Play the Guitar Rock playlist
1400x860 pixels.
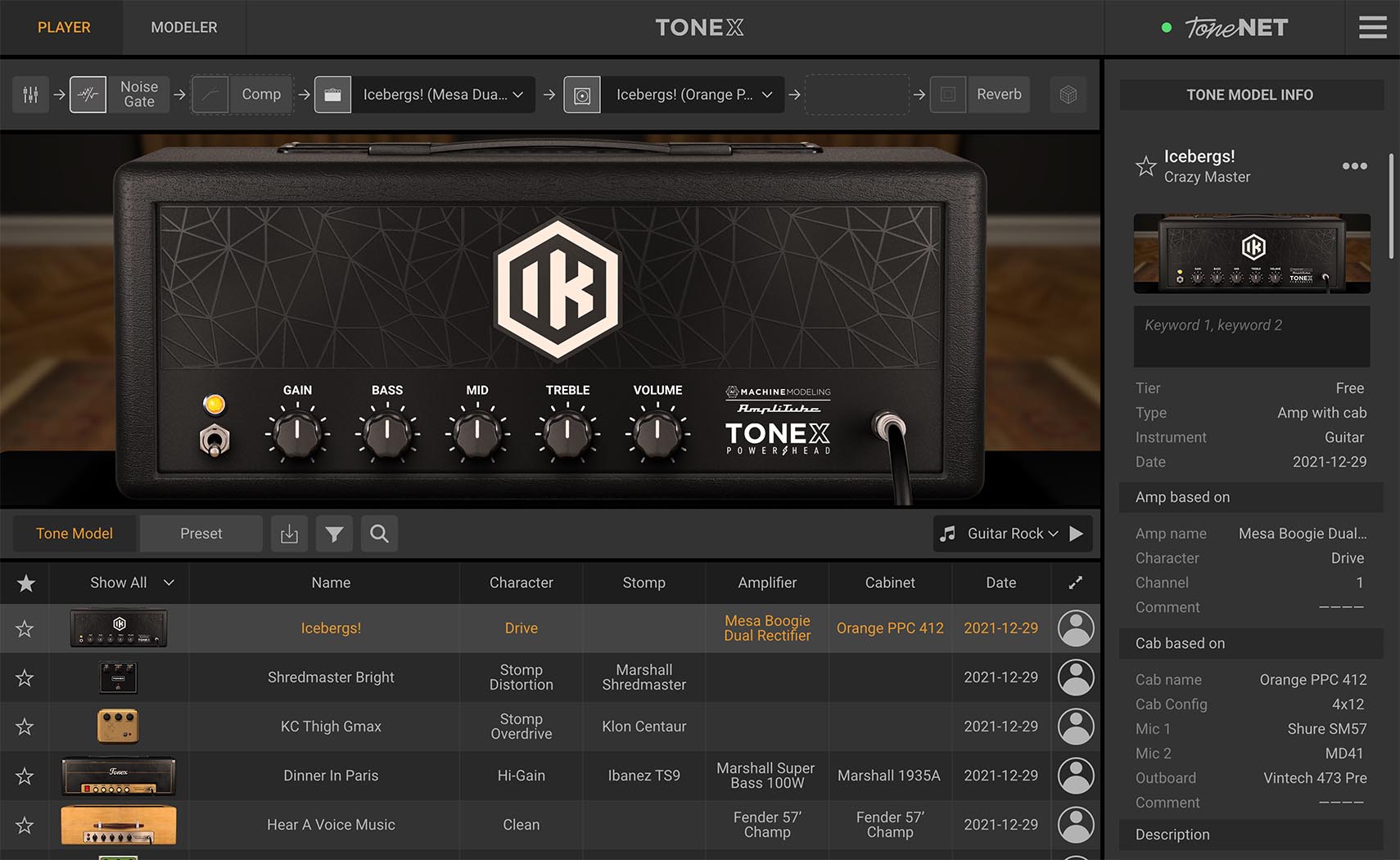[1077, 533]
